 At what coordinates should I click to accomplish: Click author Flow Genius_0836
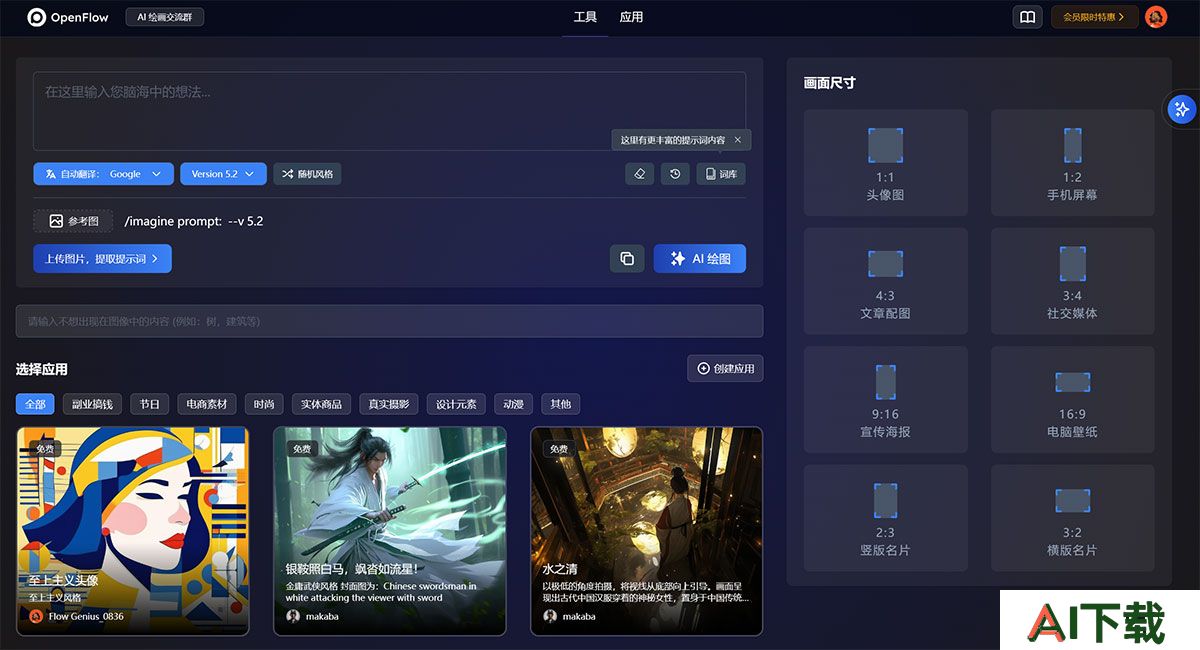(x=77, y=616)
